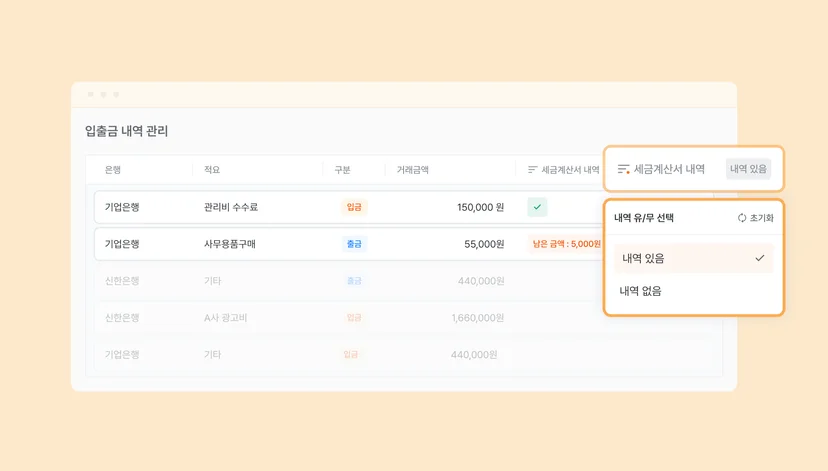This screenshot has width=828, height=471.
Task: Reset filter with 초기화 button
Action: 755,218
